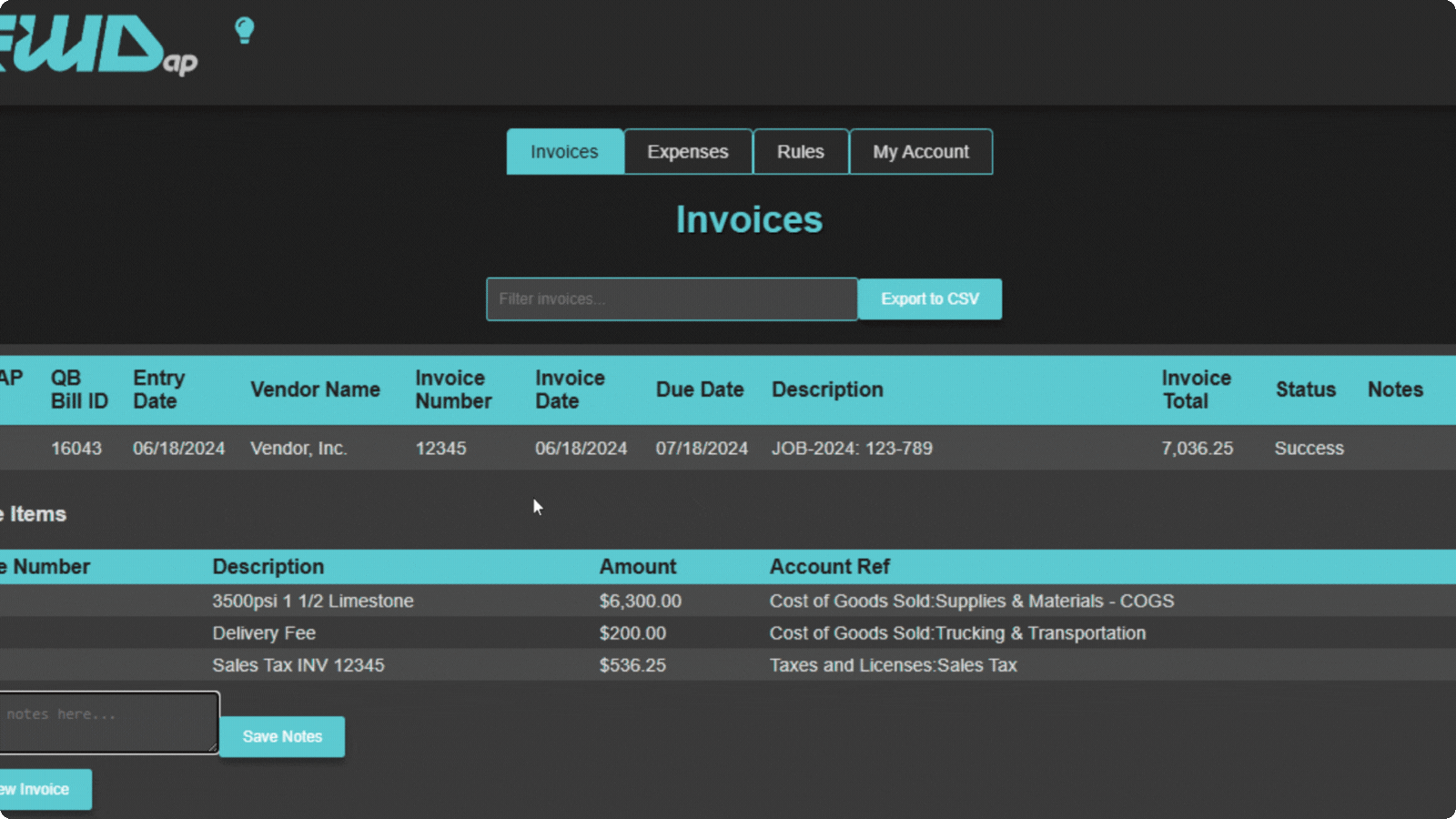1456x819 pixels.
Task: Select the 3500psi 1 1/2 Limestone line item
Action: 728,601
